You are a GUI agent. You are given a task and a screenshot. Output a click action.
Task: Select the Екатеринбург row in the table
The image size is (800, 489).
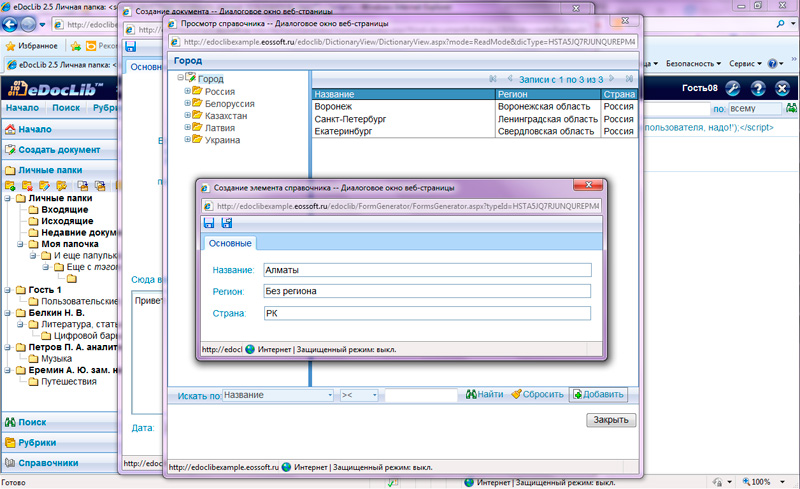(474, 131)
